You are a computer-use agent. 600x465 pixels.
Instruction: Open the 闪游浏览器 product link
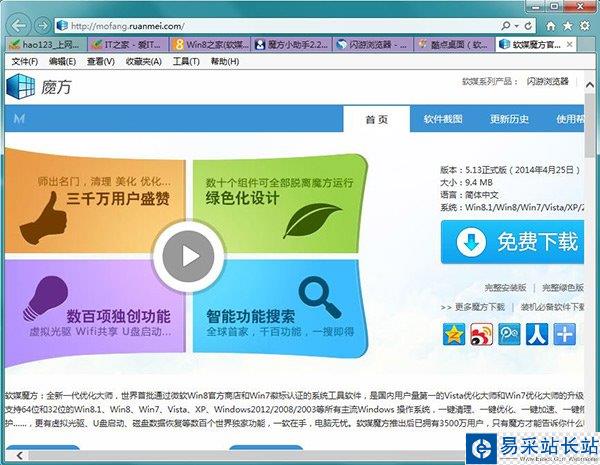point(548,81)
